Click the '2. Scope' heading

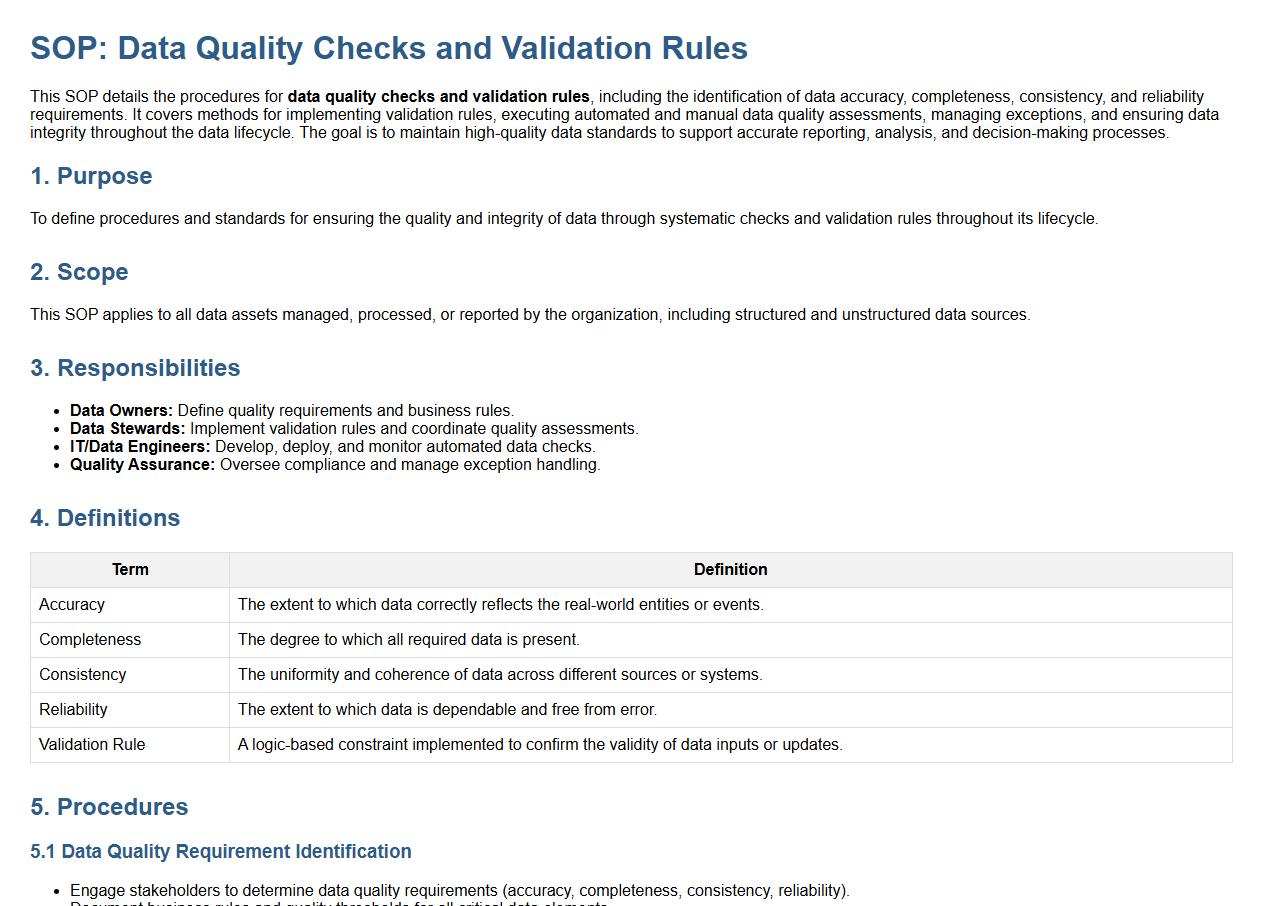click(x=79, y=272)
